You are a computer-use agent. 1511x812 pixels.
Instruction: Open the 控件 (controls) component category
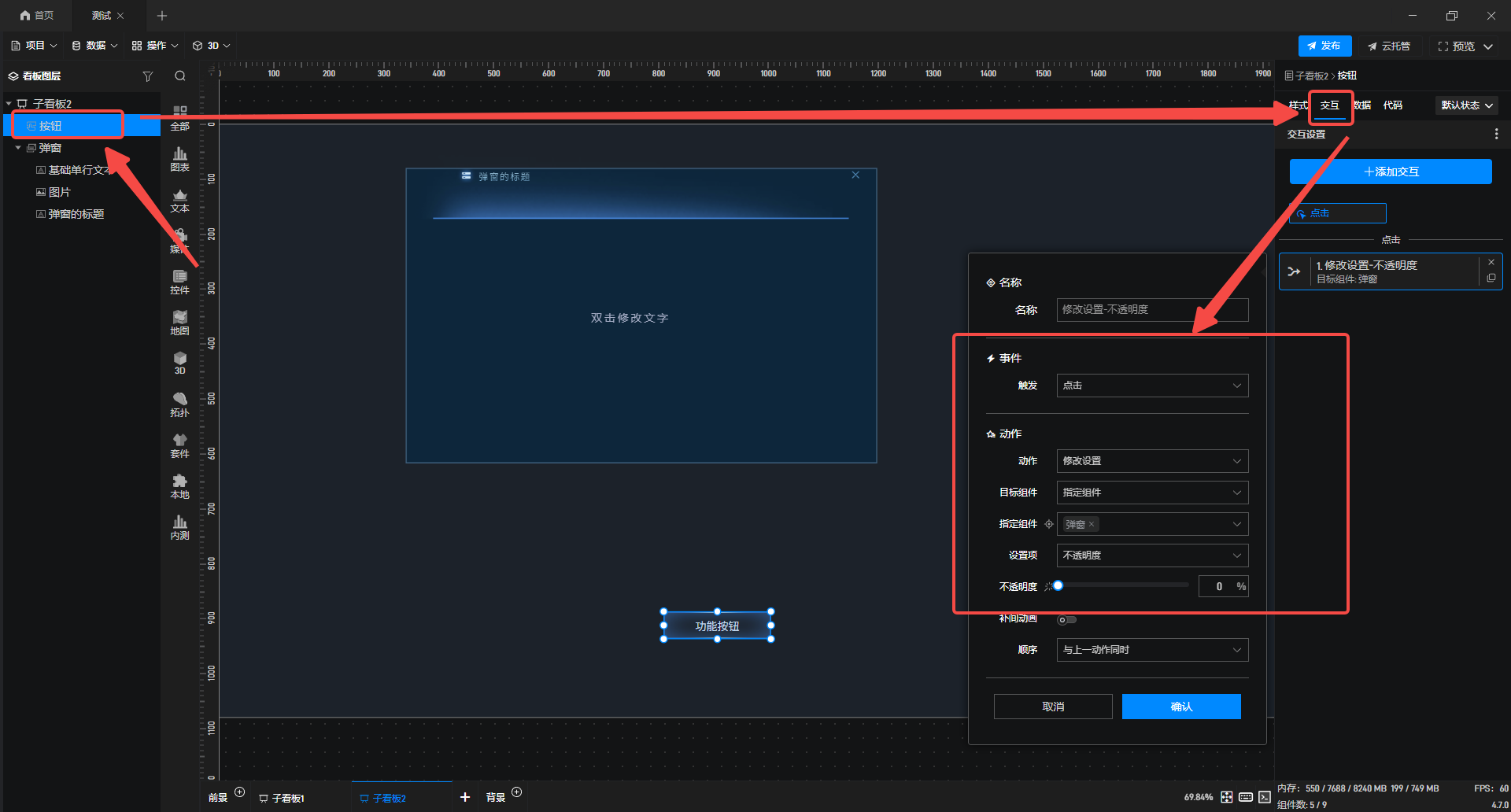point(179,282)
